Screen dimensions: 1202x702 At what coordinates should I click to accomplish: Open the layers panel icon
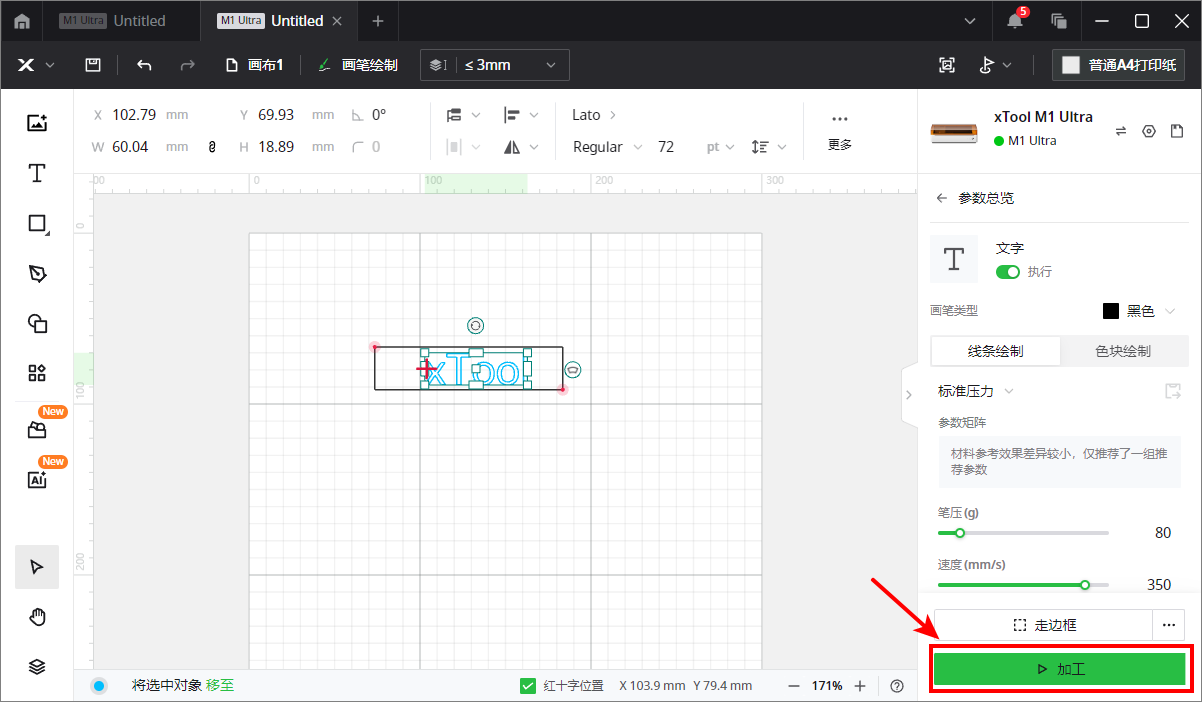point(37,666)
